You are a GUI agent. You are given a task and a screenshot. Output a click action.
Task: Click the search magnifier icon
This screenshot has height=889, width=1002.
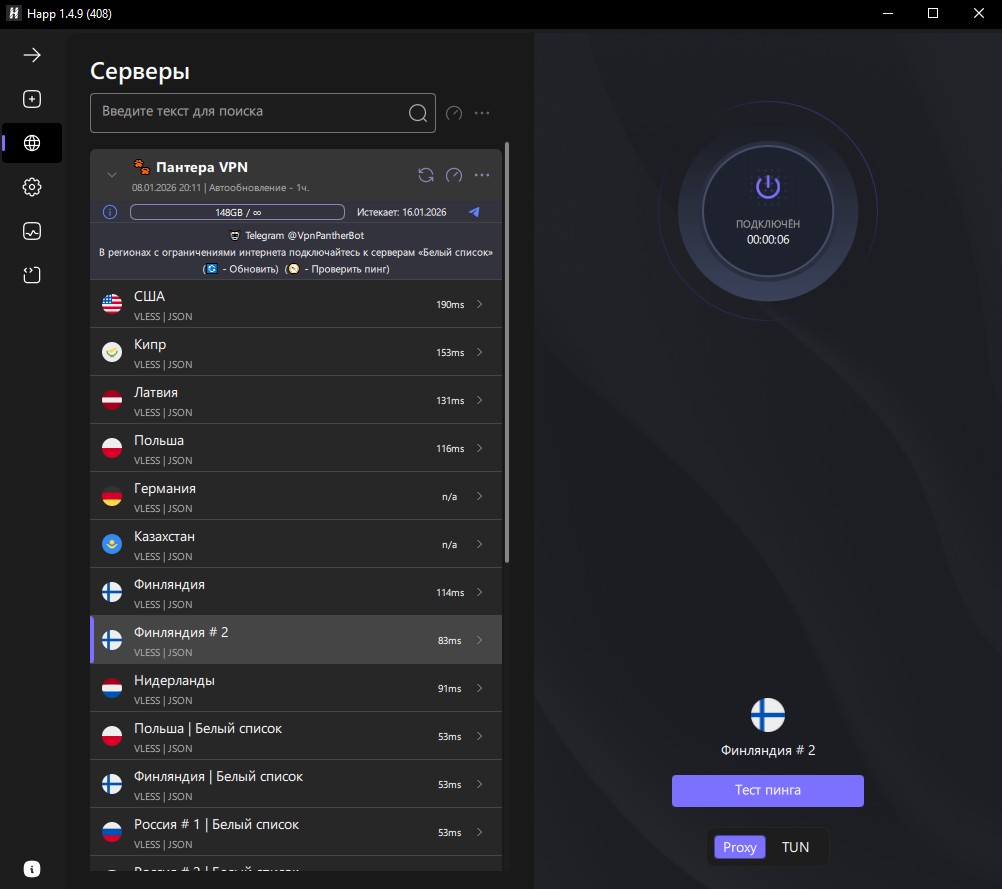click(418, 113)
